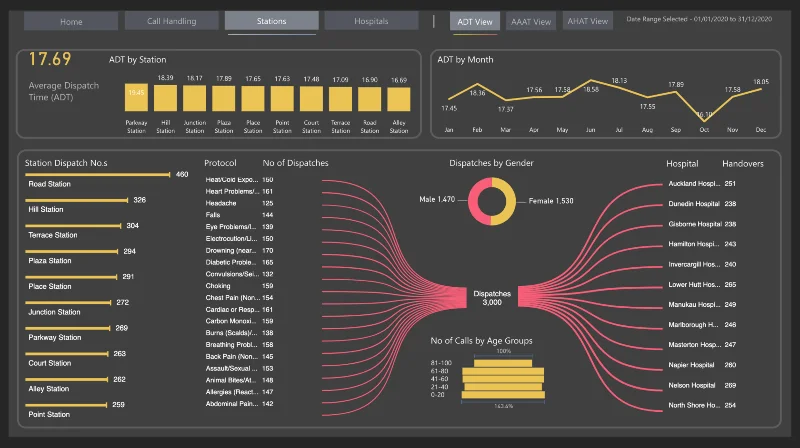
Task: Select Parkway Station dispatch bar with 269
Action: point(67,328)
